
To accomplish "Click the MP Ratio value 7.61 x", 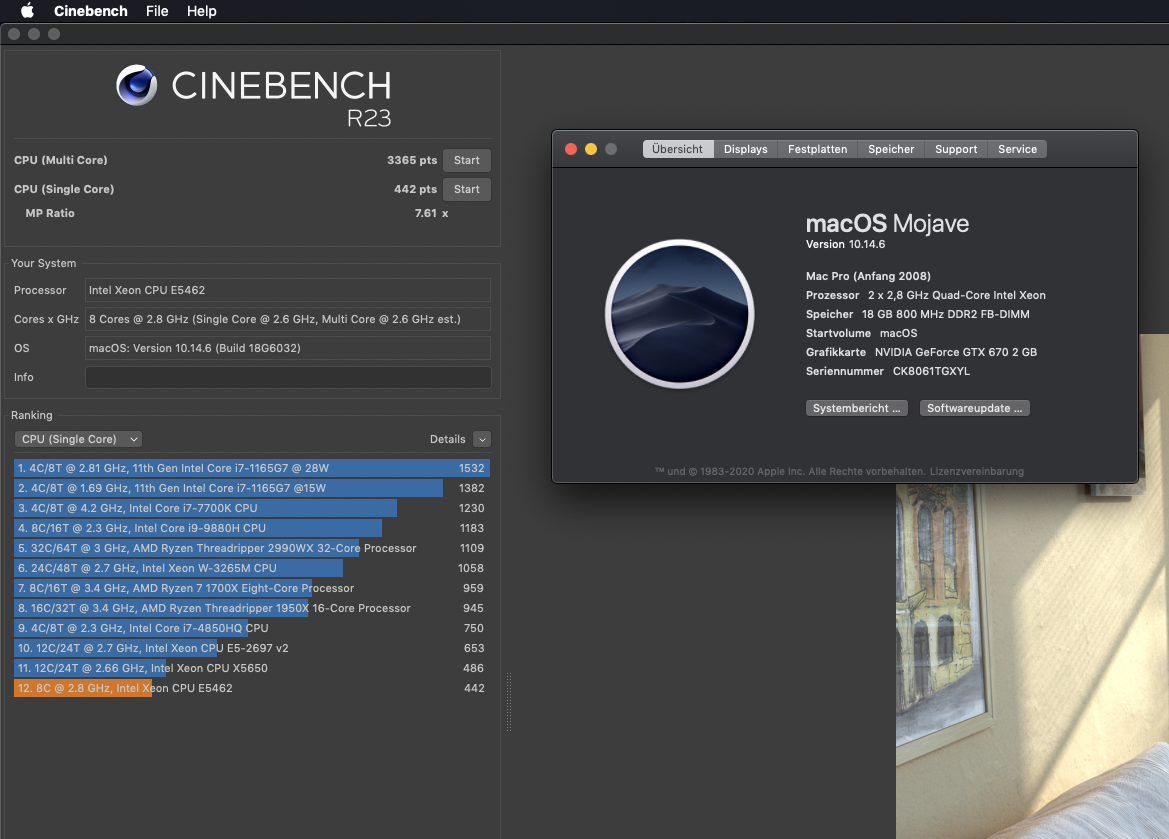I will click(x=432, y=213).
